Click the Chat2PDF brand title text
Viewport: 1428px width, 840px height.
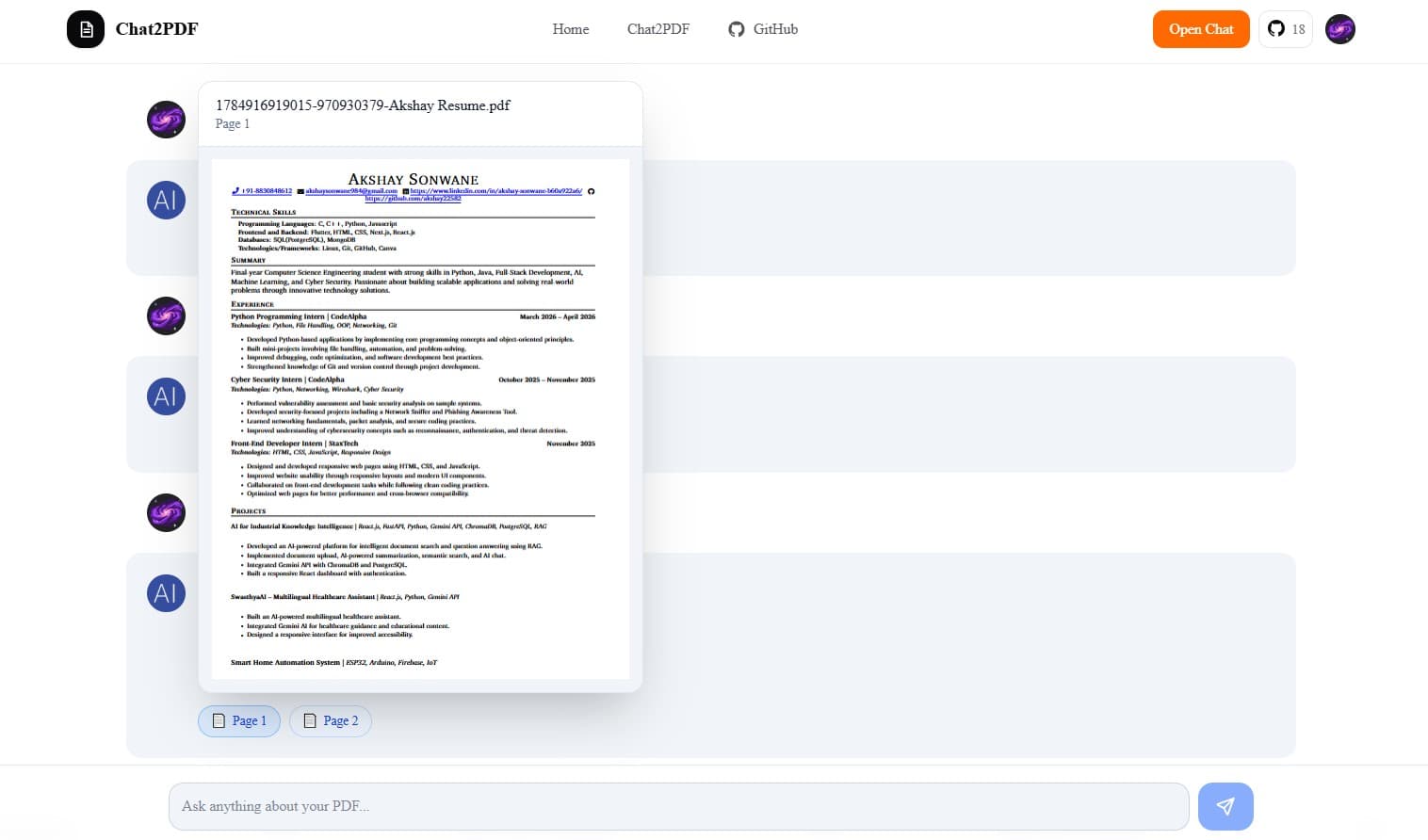pyautogui.click(x=156, y=29)
